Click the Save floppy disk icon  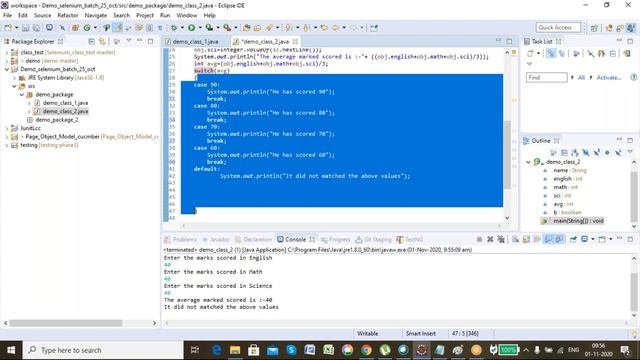[25, 28]
